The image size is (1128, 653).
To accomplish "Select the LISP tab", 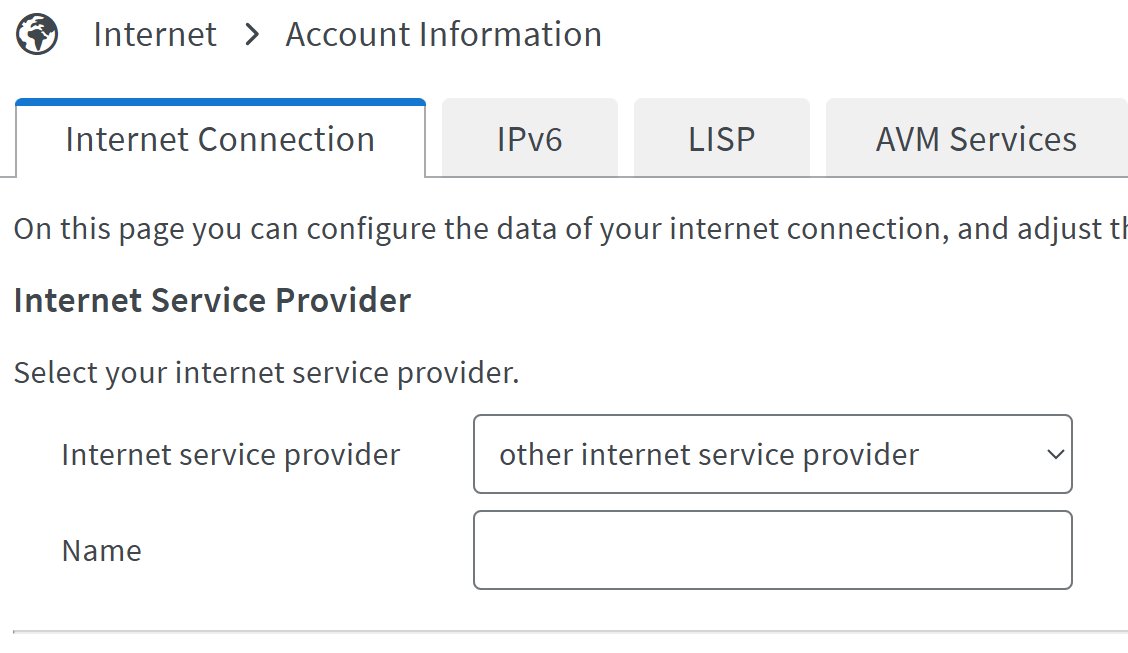I will pos(722,138).
